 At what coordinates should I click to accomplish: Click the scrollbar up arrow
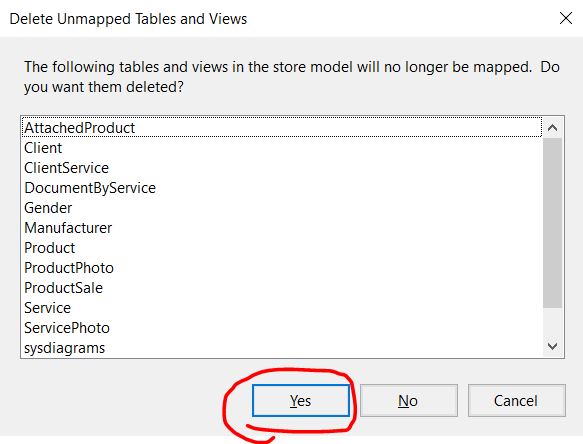pyautogui.click(x=553, y=128)
